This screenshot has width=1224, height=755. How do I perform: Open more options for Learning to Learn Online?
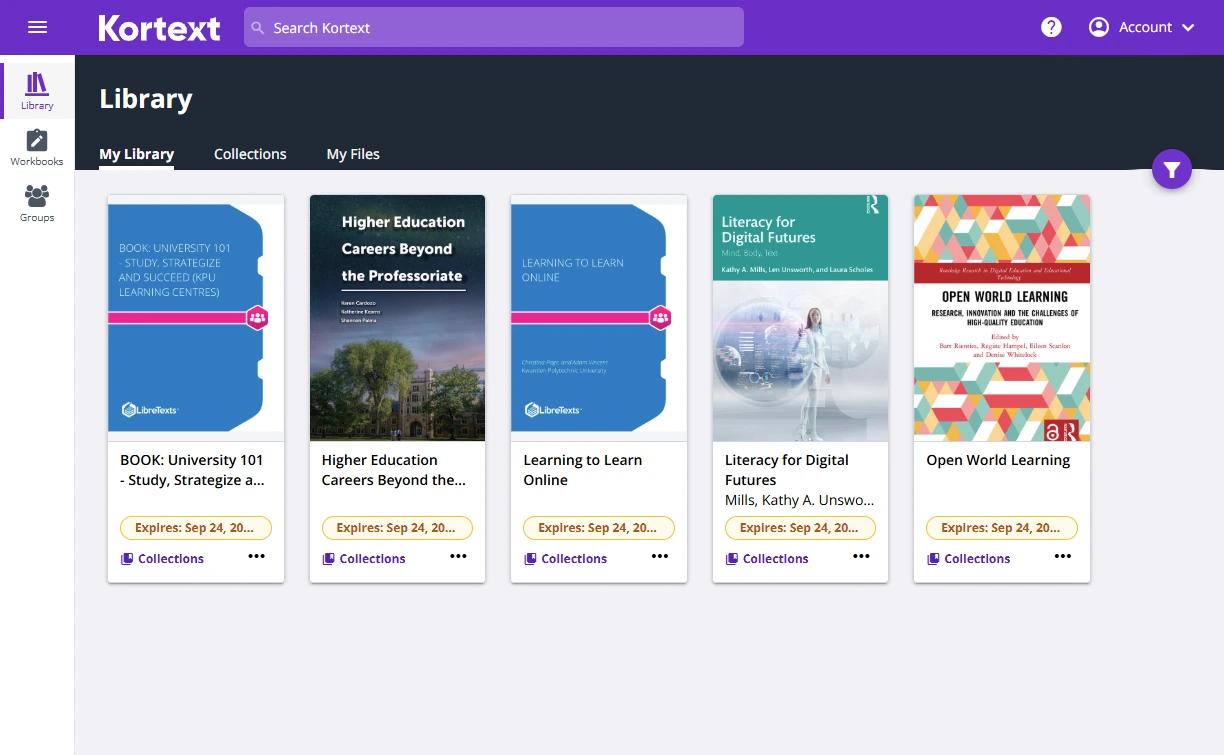pyautogui.click(x=660, y=556)
